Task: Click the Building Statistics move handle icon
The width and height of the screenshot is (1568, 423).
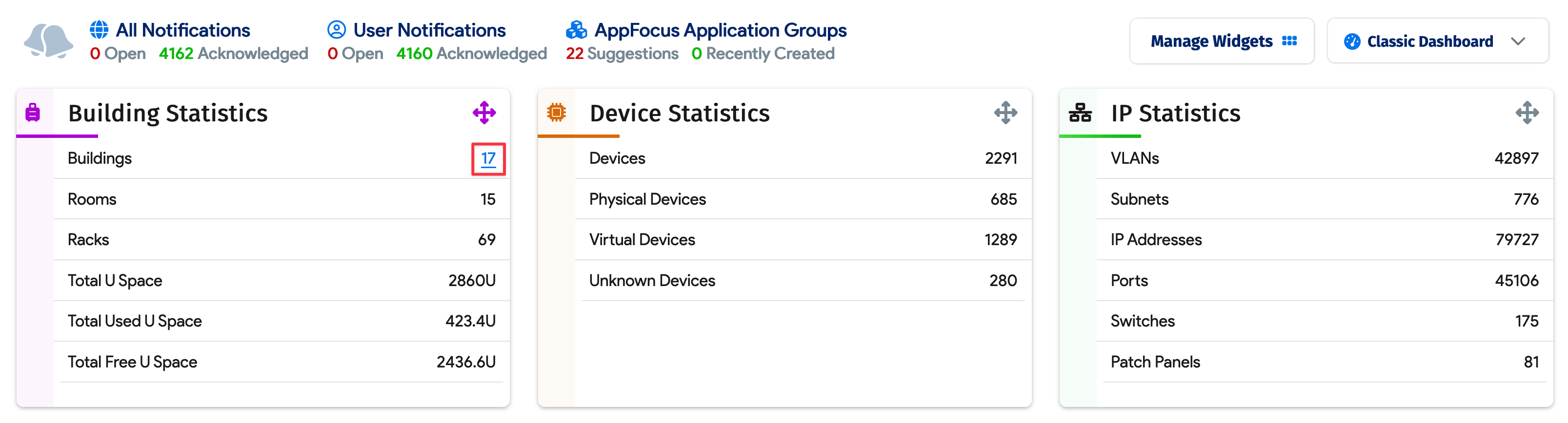Action: pyautogui.click(x=484, y=113)
